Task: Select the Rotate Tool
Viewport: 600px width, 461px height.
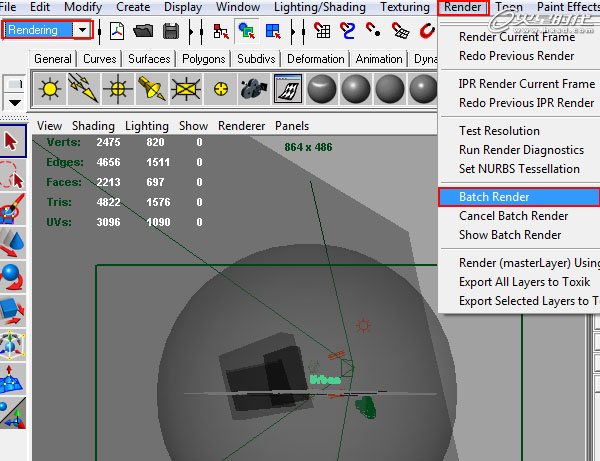Action: click(x=12, y=277)
